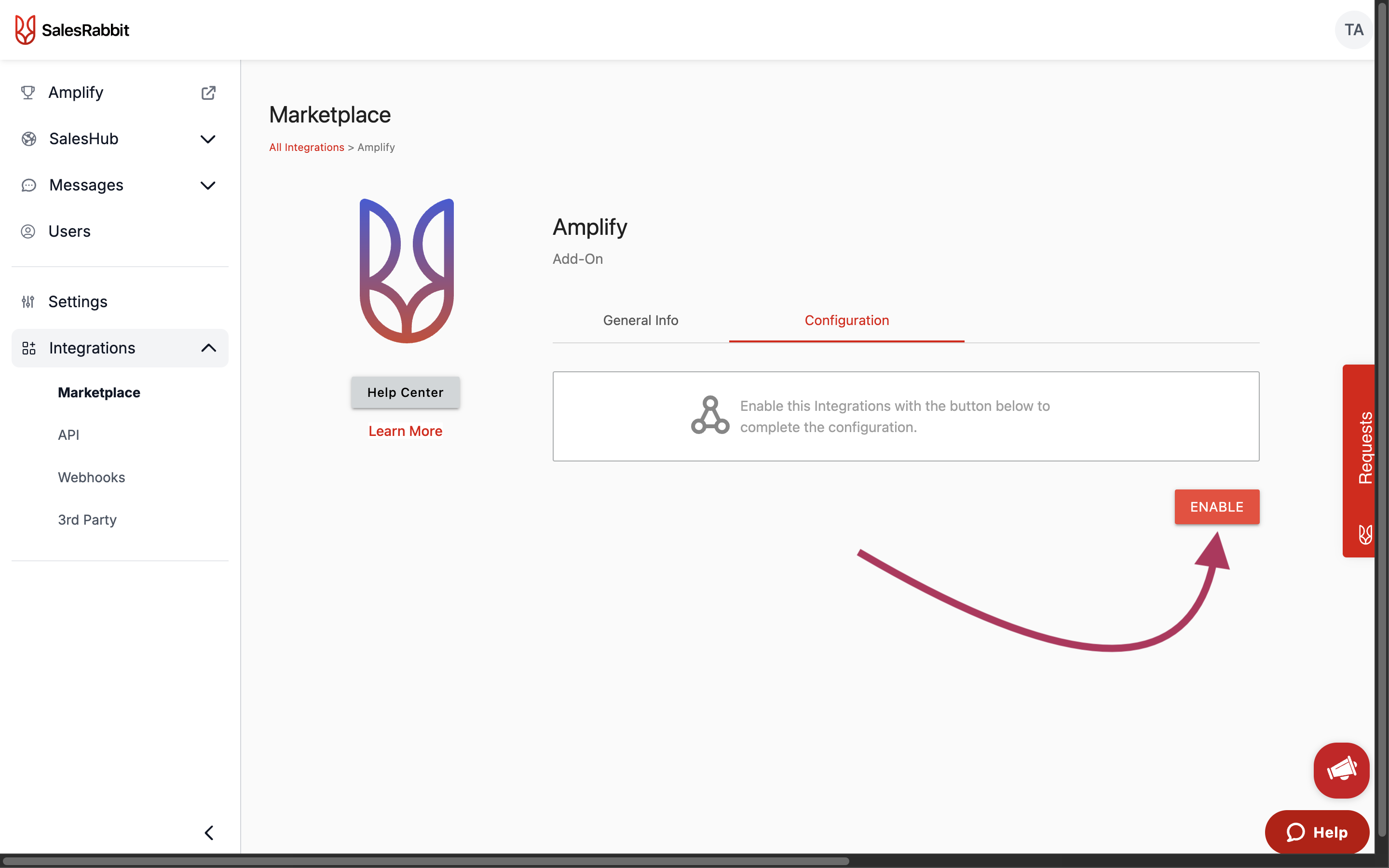Click the 'Enable this Integrations' message text

point(895,416)
